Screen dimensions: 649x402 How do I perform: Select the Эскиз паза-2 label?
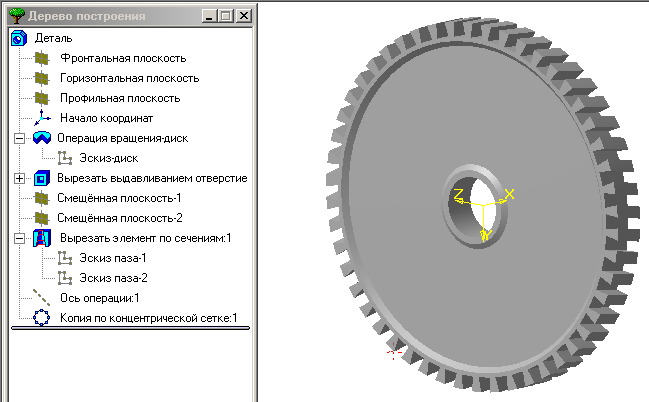[113, 278]
